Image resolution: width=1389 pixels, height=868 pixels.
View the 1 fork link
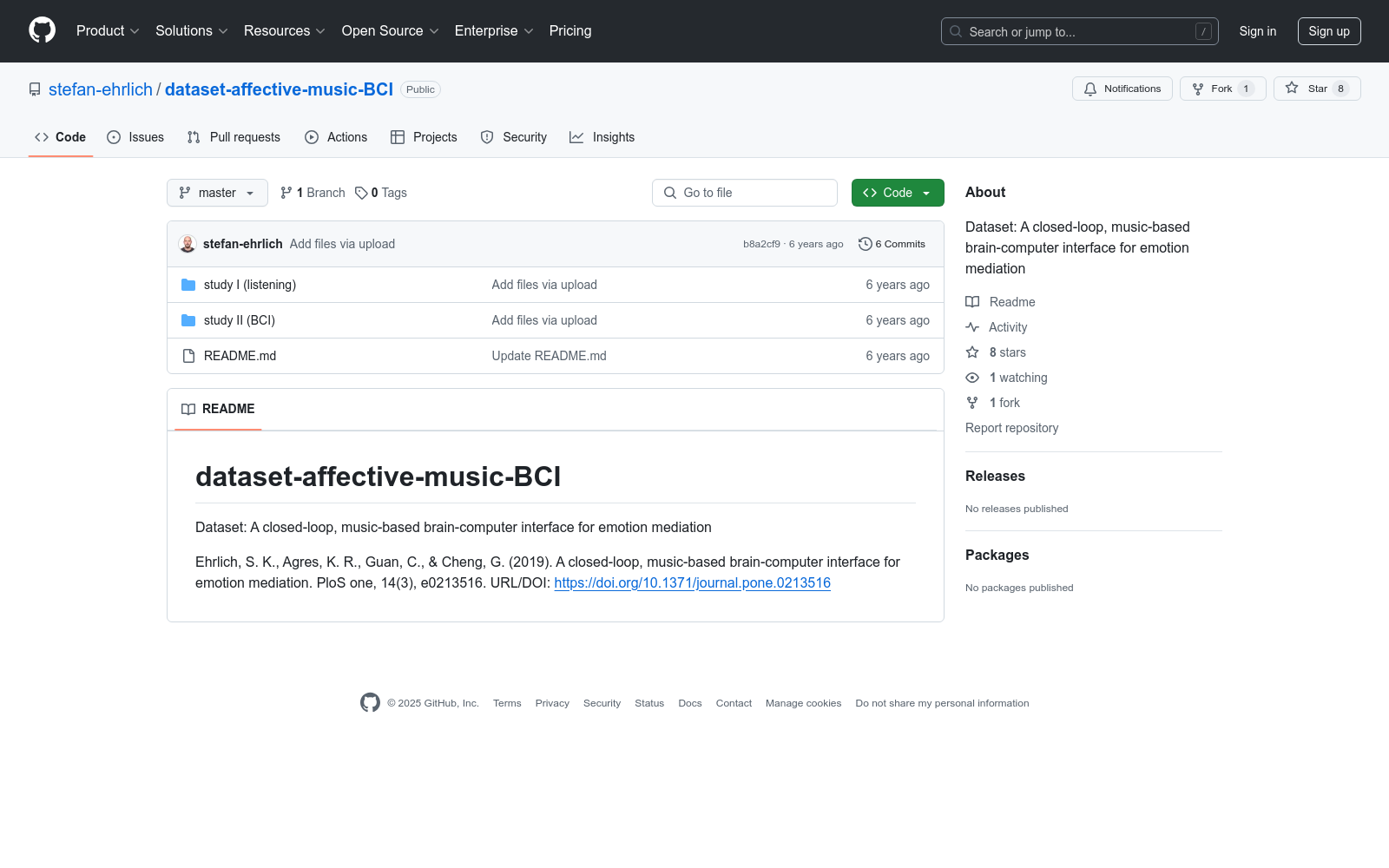tap(993, 403)
